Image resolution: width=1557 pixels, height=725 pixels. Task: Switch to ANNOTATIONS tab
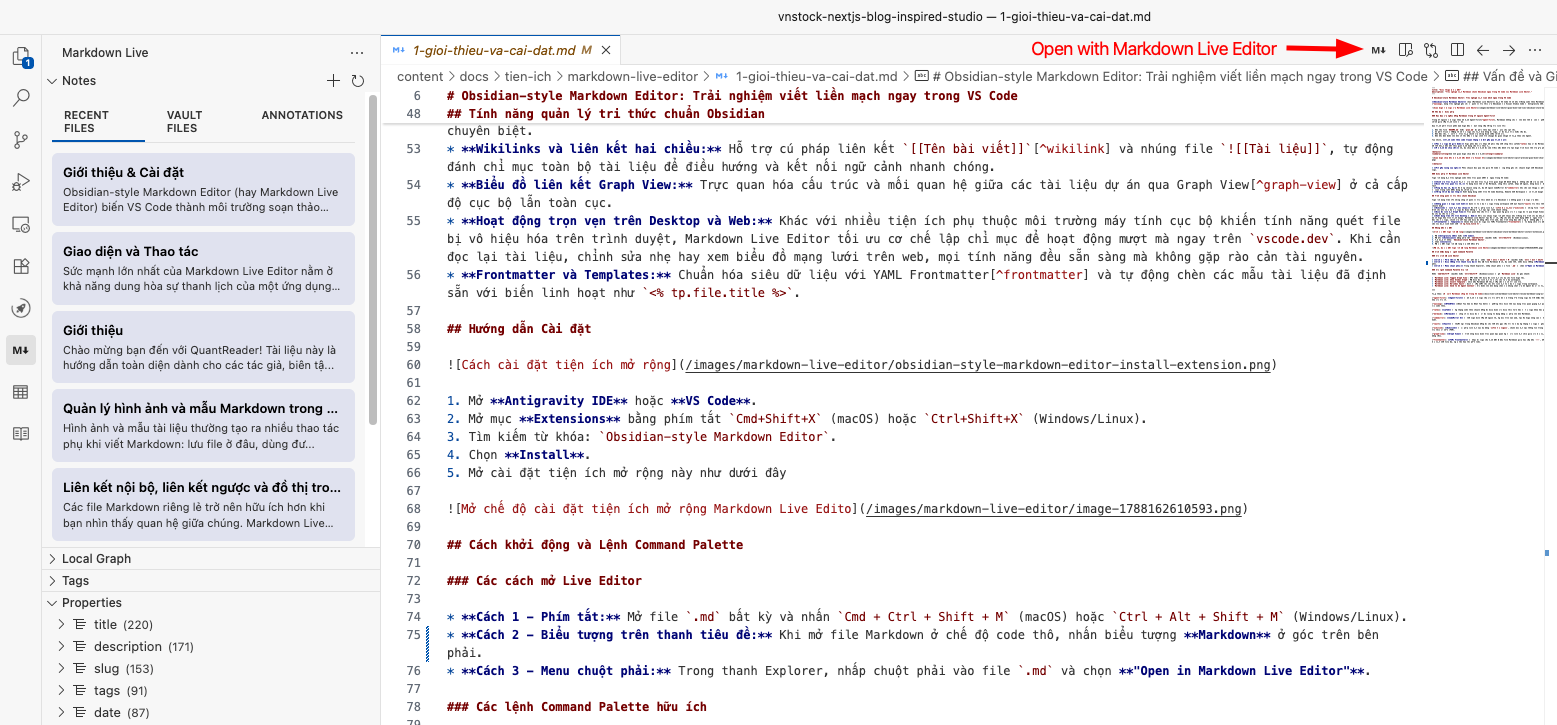pos(302,115)
